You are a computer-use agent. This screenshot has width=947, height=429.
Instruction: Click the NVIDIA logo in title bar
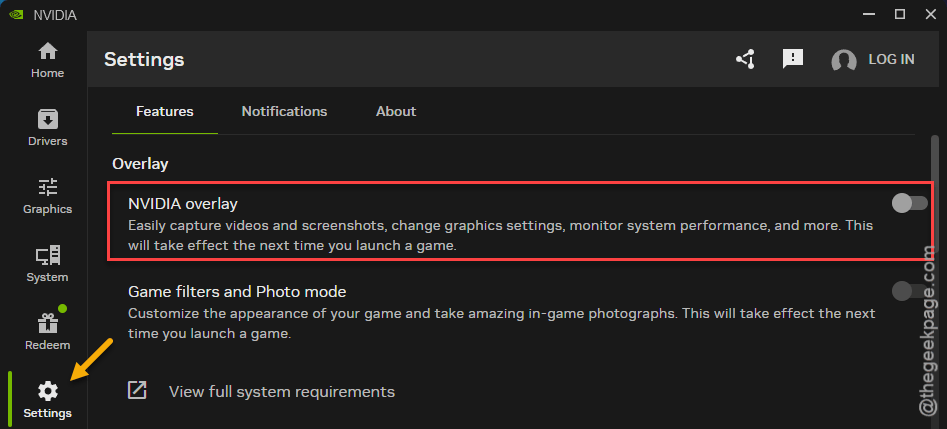pos(14,15)
